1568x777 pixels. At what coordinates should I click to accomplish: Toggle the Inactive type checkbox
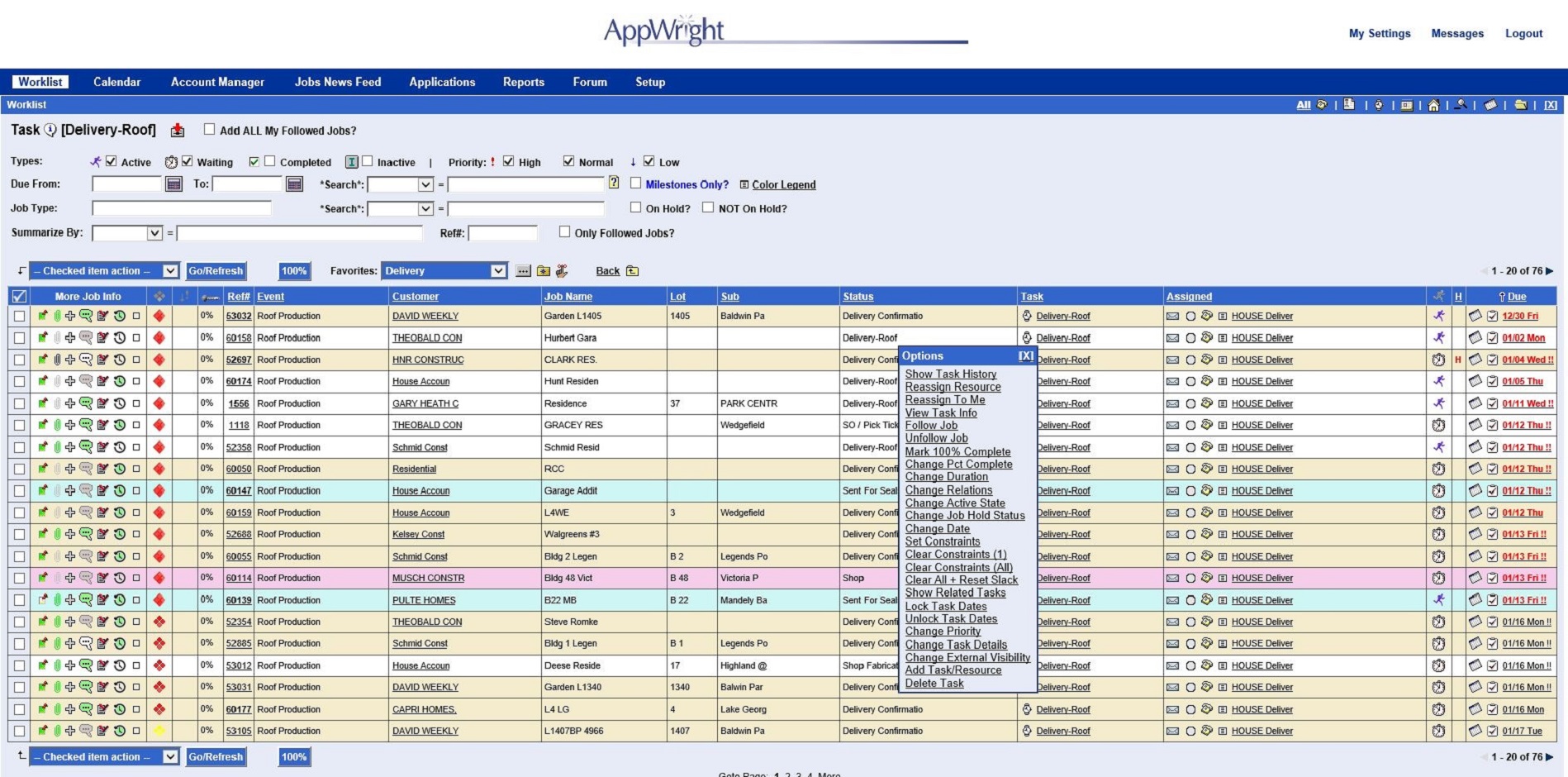[x=368, y=161]
